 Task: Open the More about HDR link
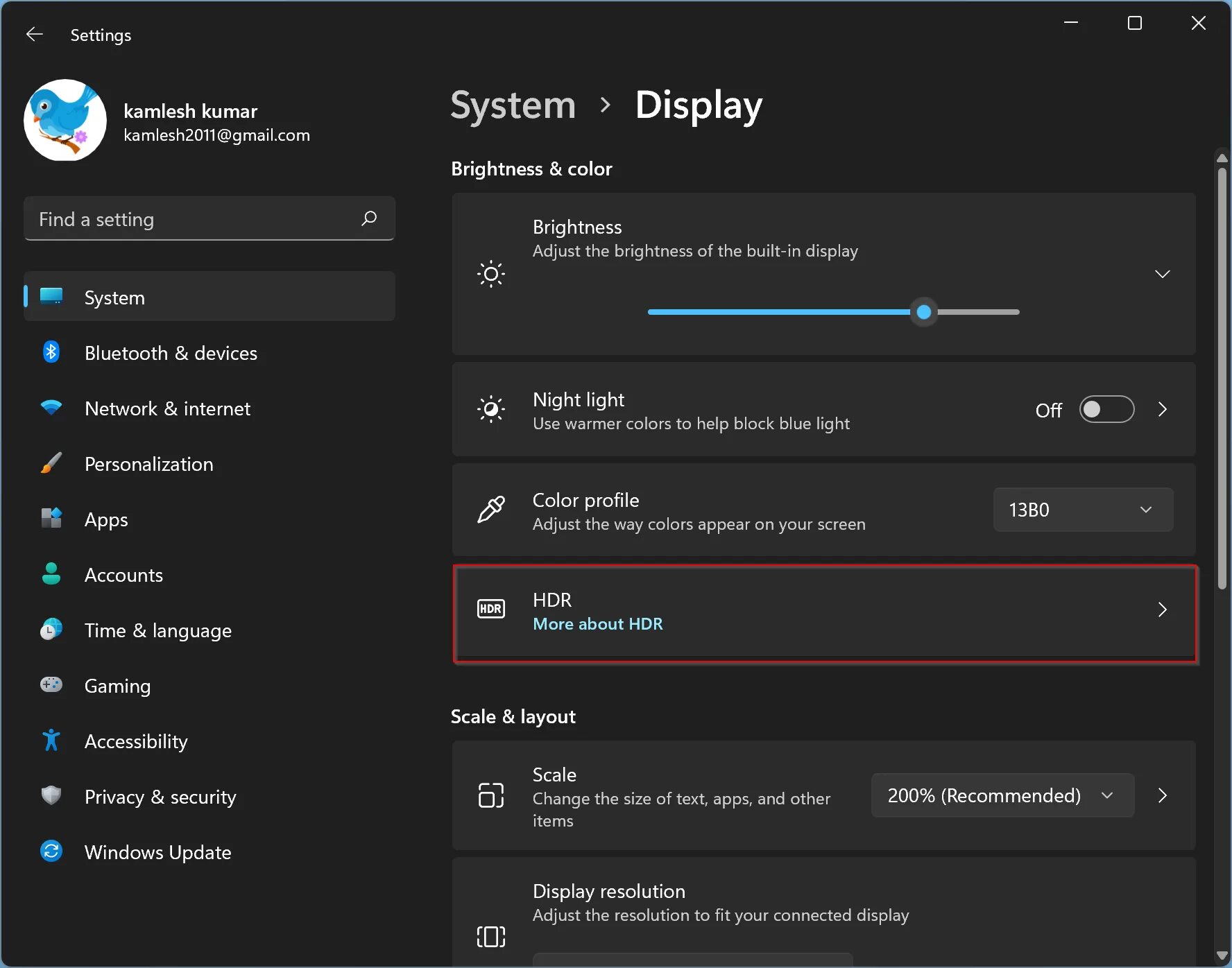[x=597, y=624]
